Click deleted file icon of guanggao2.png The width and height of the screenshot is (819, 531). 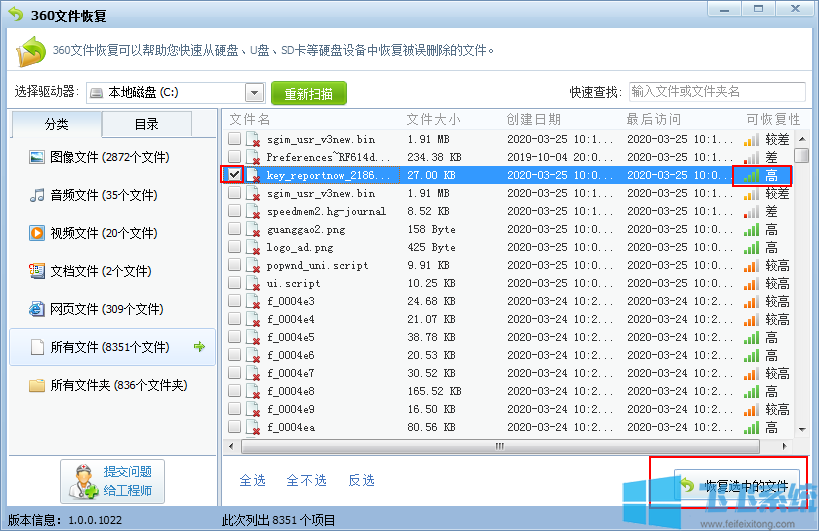point(253,230)
